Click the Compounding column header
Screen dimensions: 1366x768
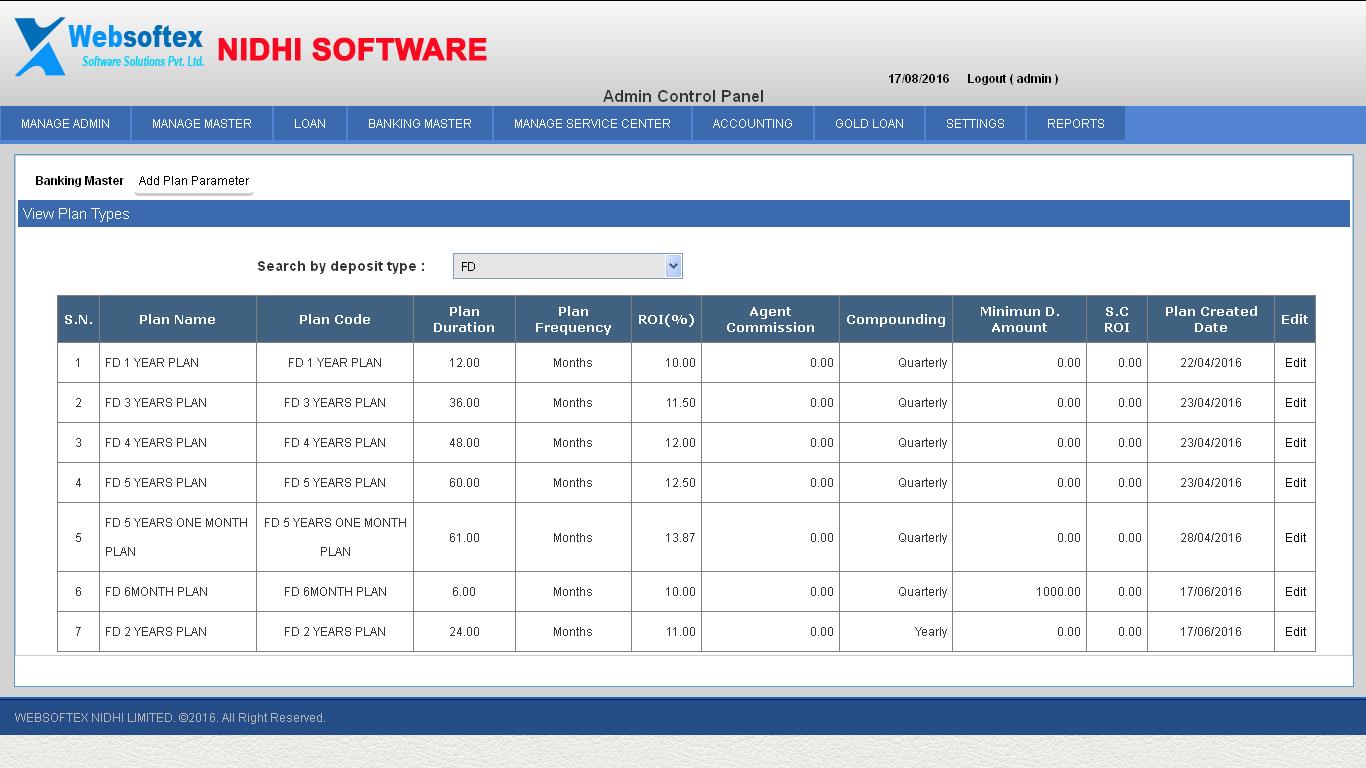(x=896, y=320)
